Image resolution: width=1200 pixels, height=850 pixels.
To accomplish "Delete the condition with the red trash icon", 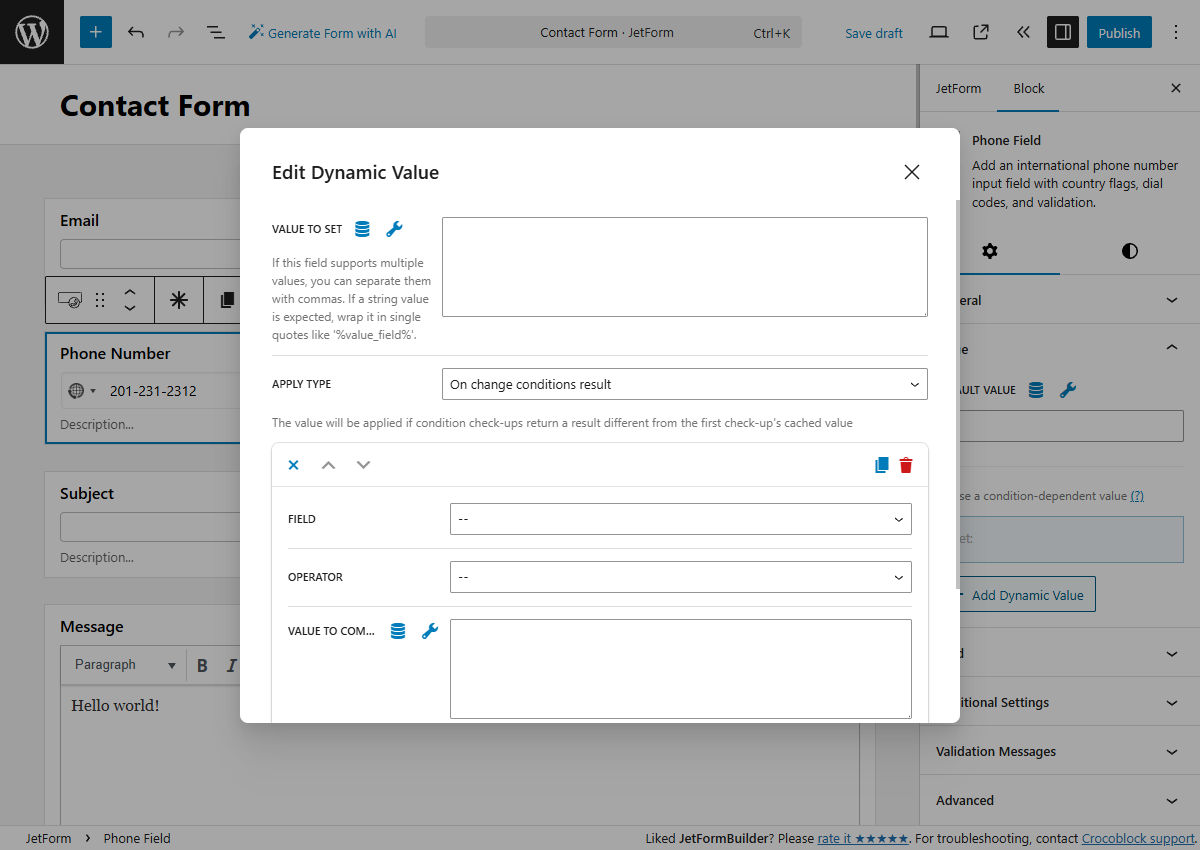I will pyautogui.click(x=906, y=465).
